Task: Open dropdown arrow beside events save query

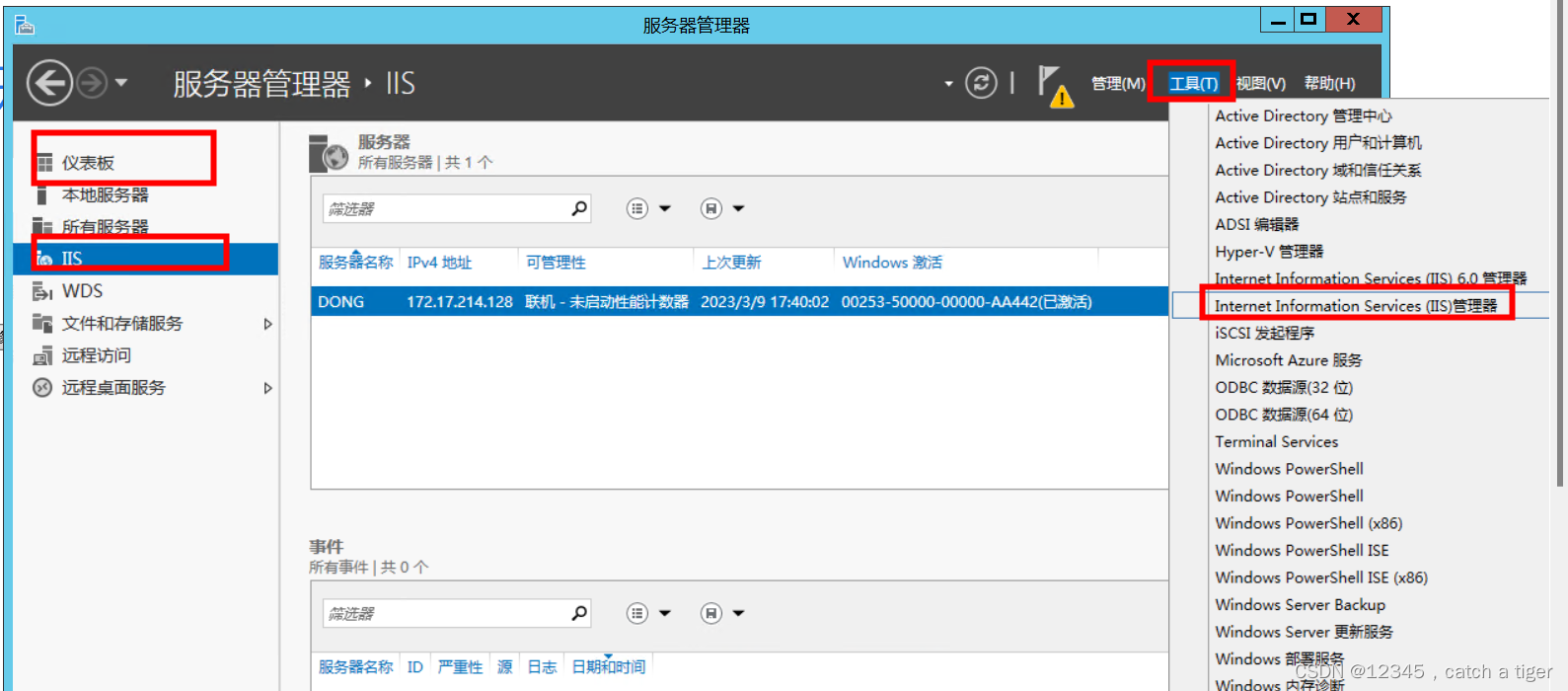Action: [x=738, y=613]
